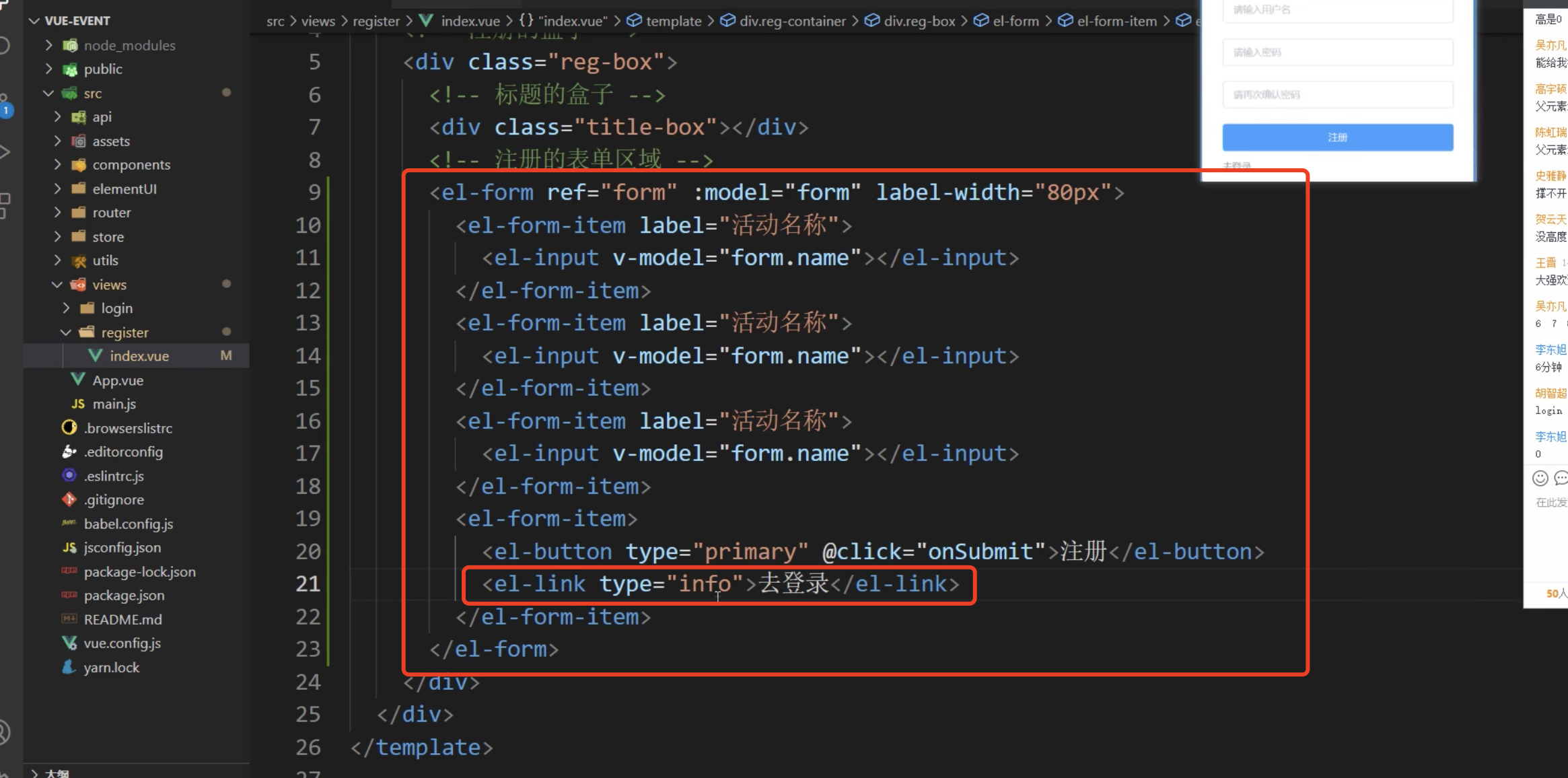Image resolution: width=1568 pixels, height=778 pixels.
Task: Click the chat bubble icon in the chat panel
Action: tap(1561, 479)
